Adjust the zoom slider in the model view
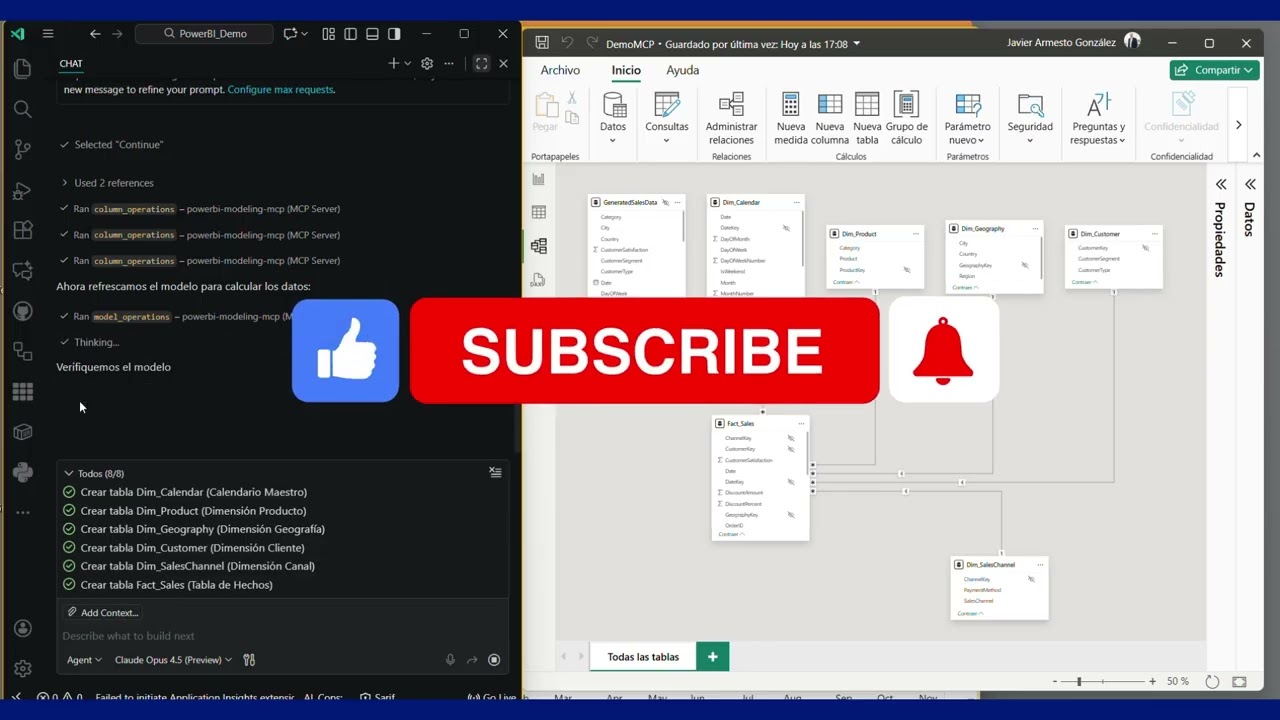This screenshot has height=720, width=1280. click(1078, 682)
